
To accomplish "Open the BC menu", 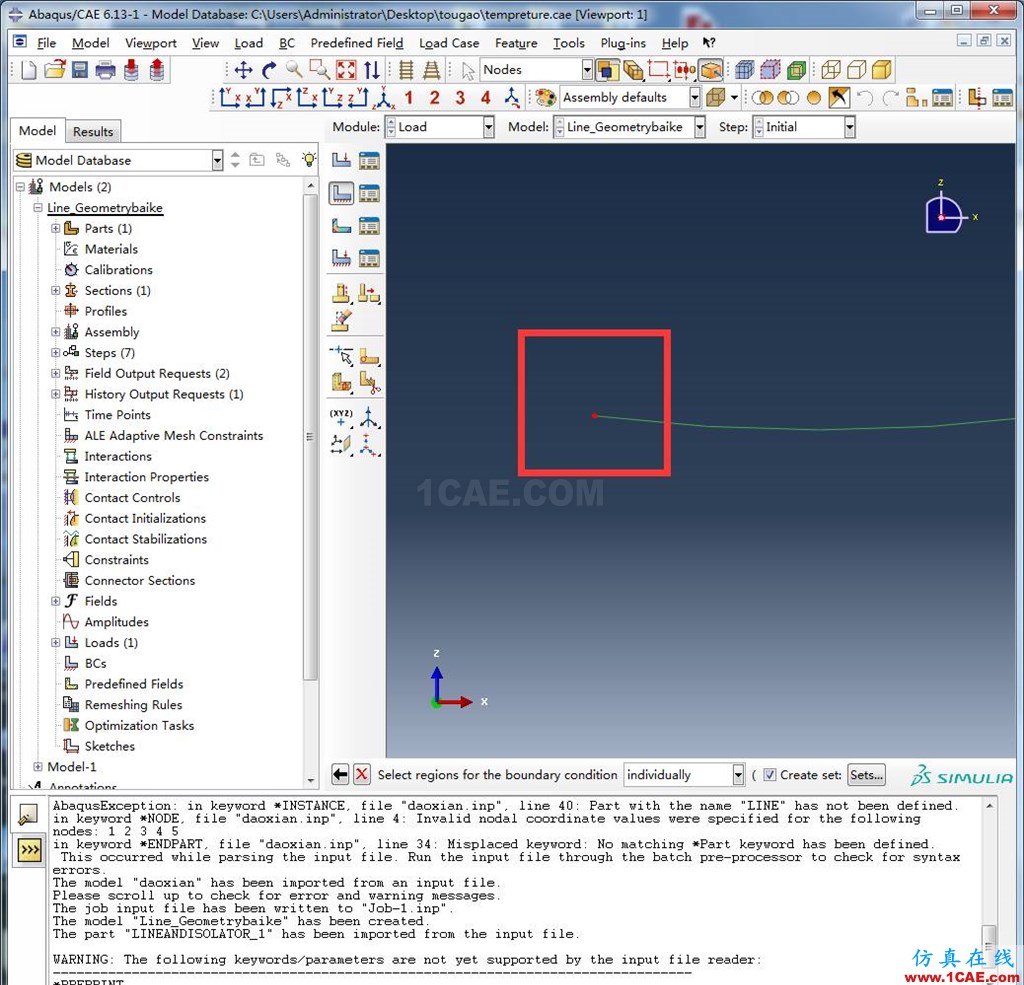I will point(287,43).
